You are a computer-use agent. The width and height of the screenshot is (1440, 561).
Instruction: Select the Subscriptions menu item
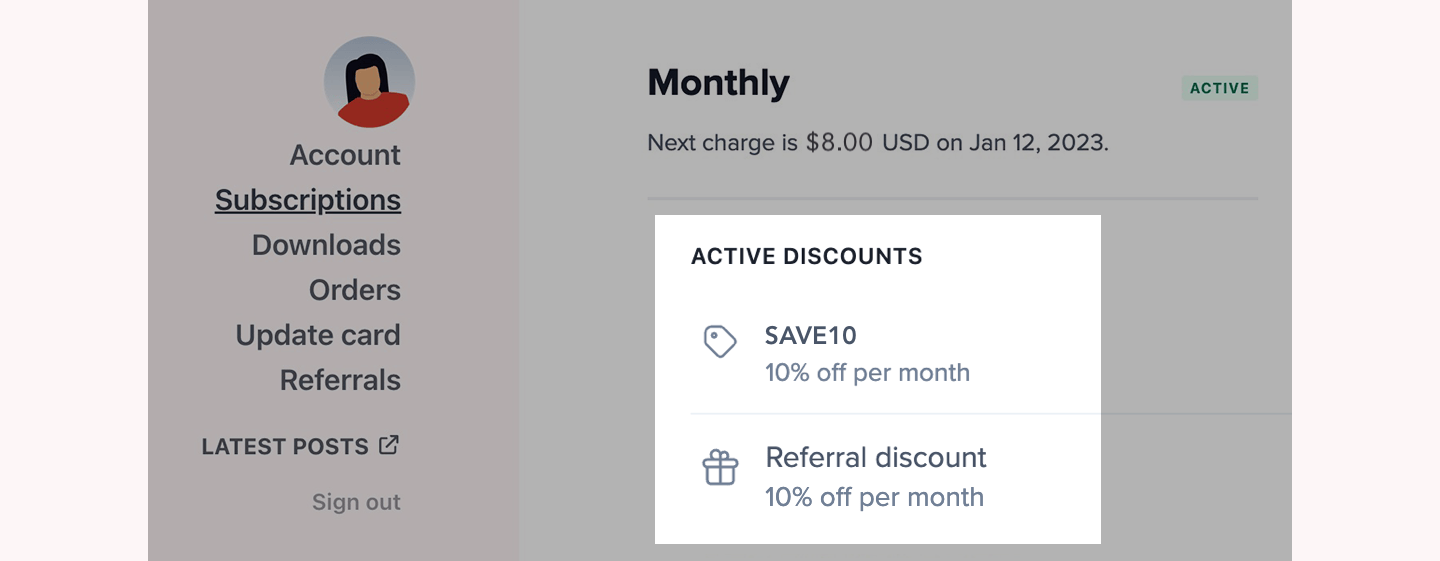coord(308,200)
